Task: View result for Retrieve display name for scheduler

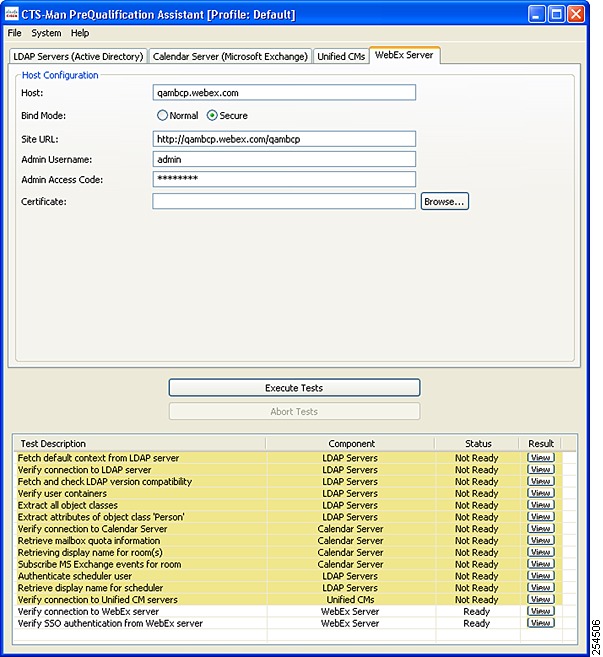Action: click(x=541, y=587)
